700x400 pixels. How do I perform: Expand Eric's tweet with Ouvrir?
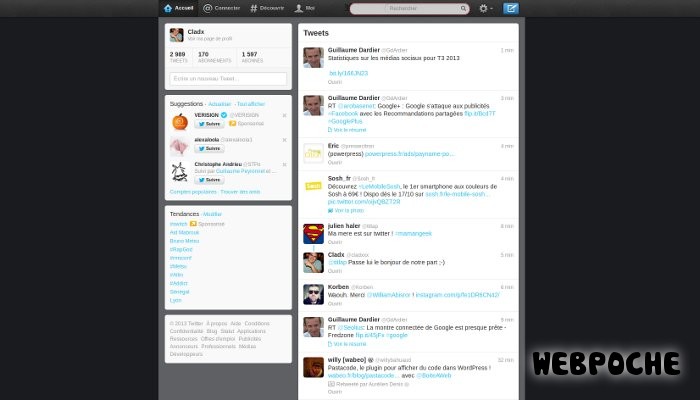[335, 162]
